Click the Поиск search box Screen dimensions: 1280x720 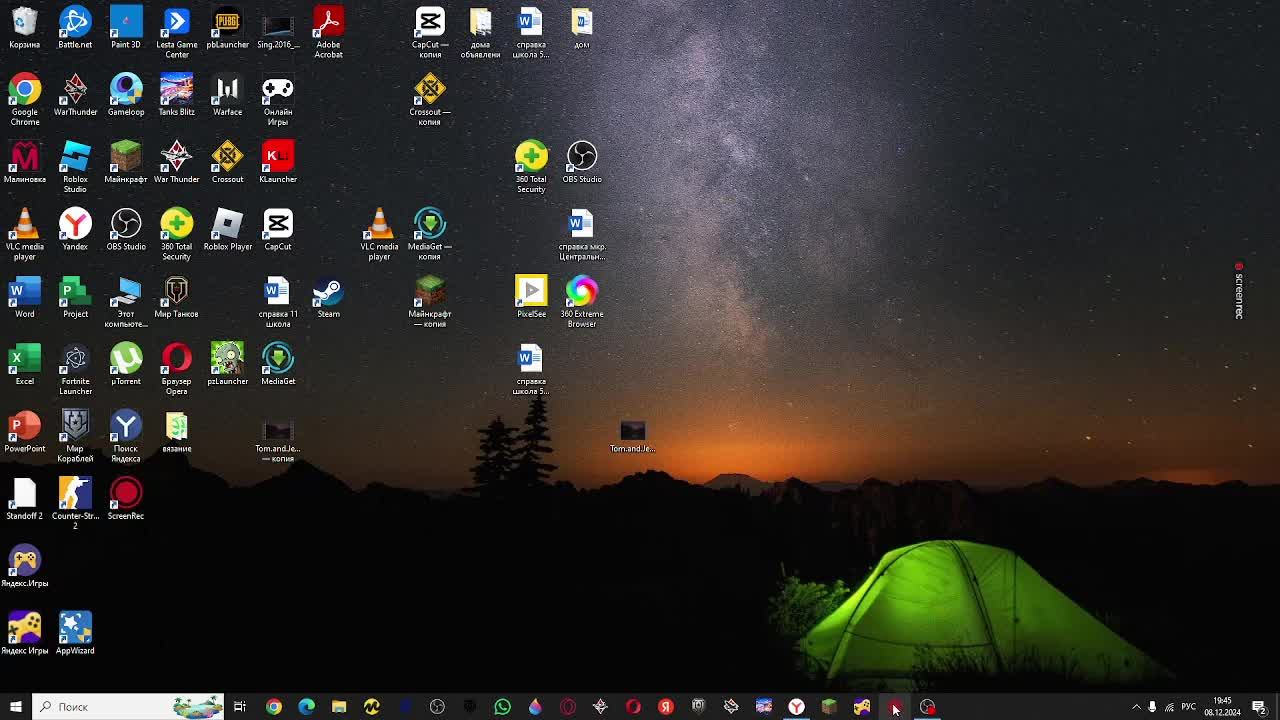point(110,707)
